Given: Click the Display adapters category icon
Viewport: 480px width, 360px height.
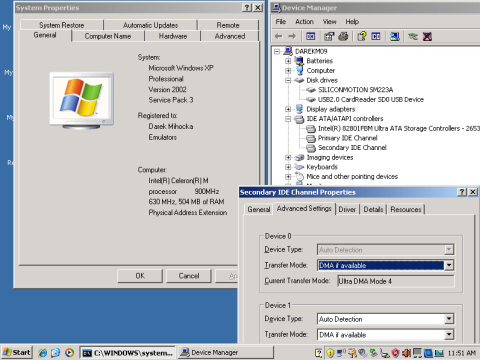Looking at the screenshot, I should coord(299,109).
